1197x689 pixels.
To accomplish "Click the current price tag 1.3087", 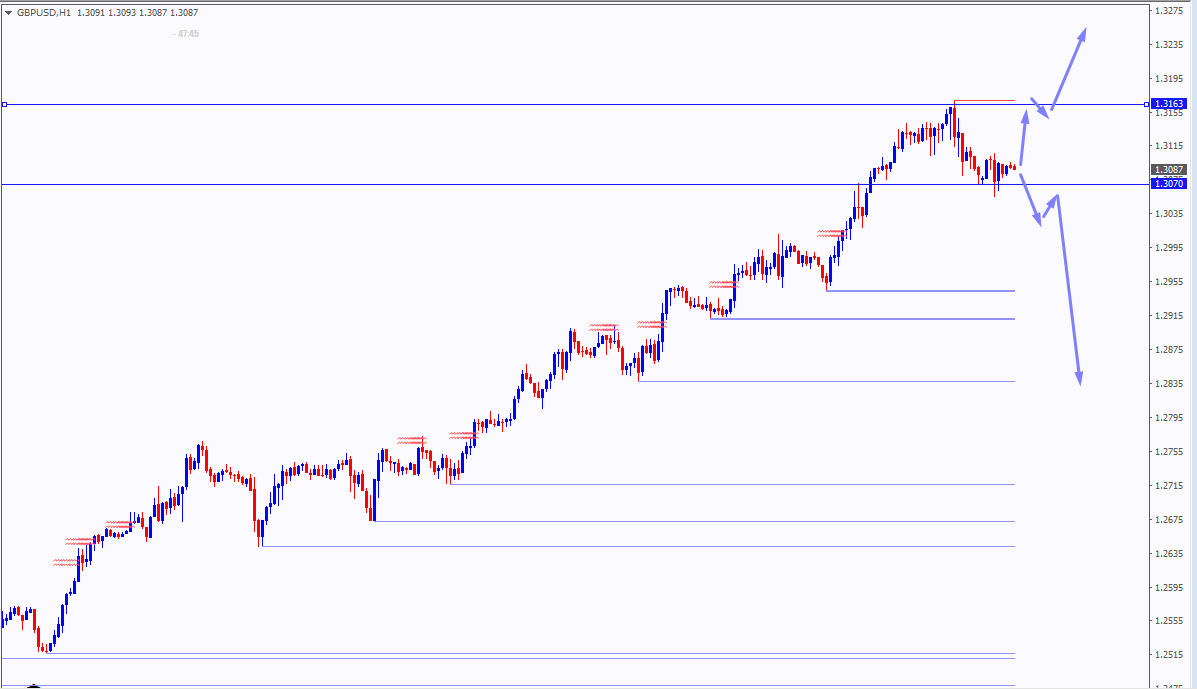I will point(1169,169).
